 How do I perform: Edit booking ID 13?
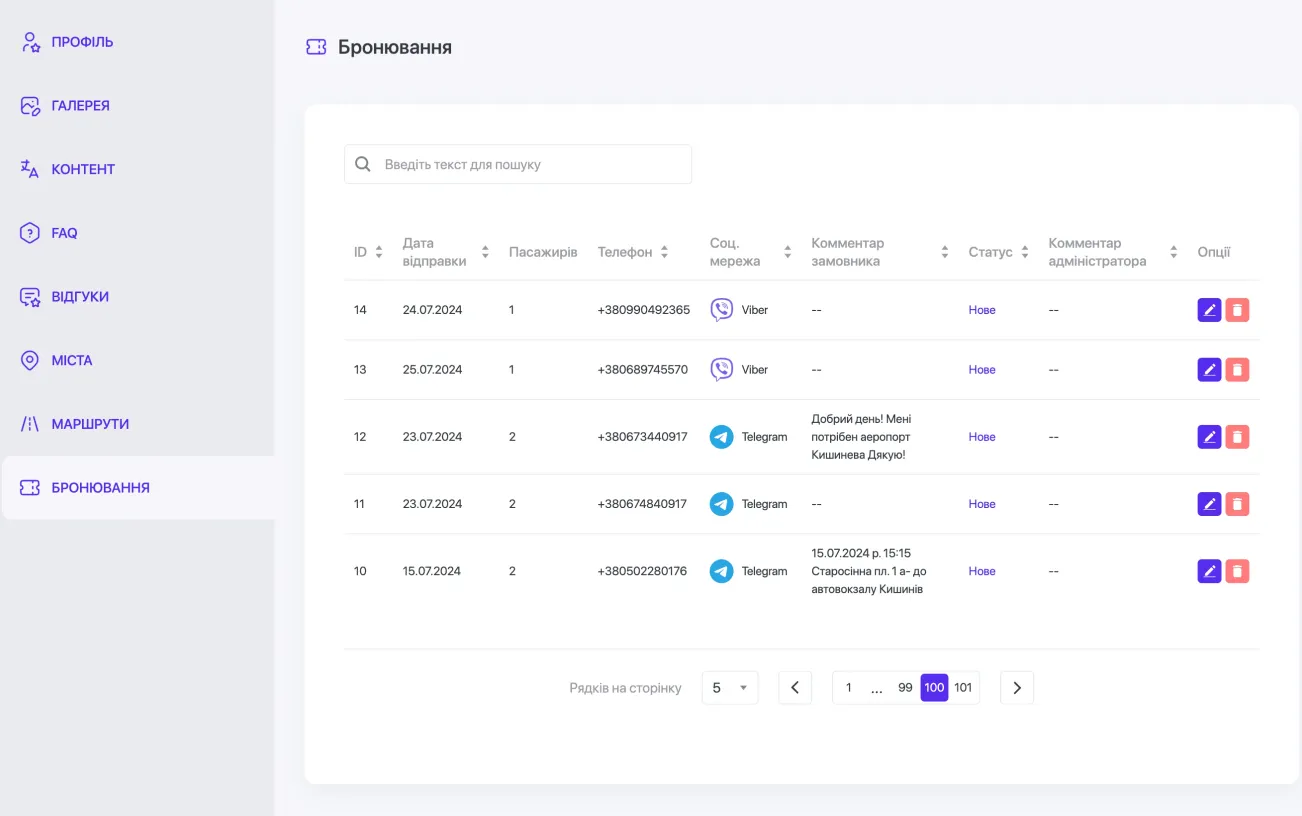click(x=1209, y=370)
